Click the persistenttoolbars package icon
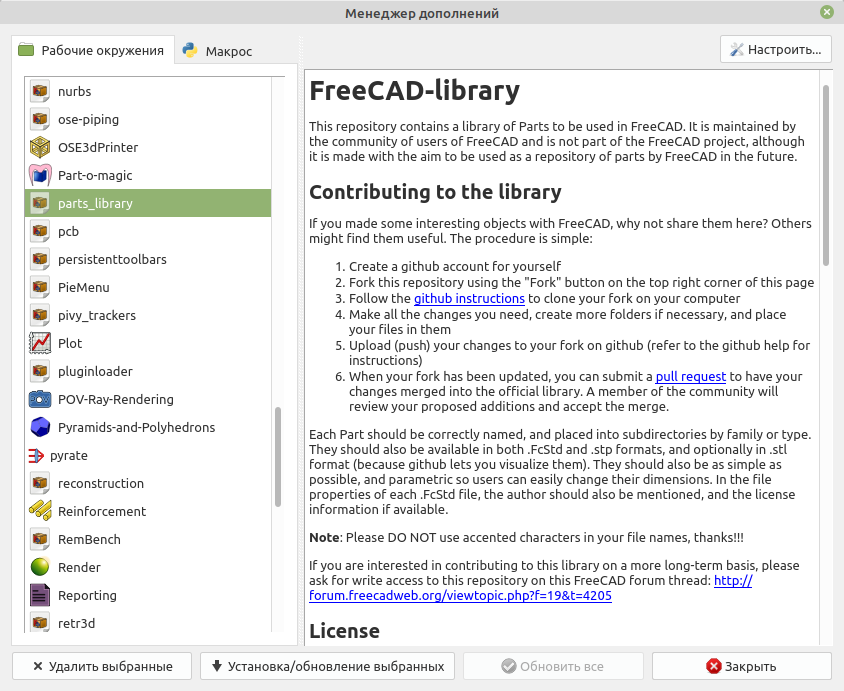This screenshot has height=691, width=844. tap(40, 259)
